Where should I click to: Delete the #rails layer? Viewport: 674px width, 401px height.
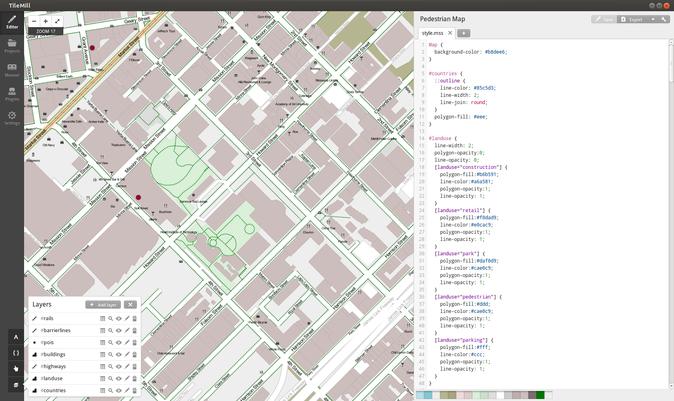click(x=135, y=318)
